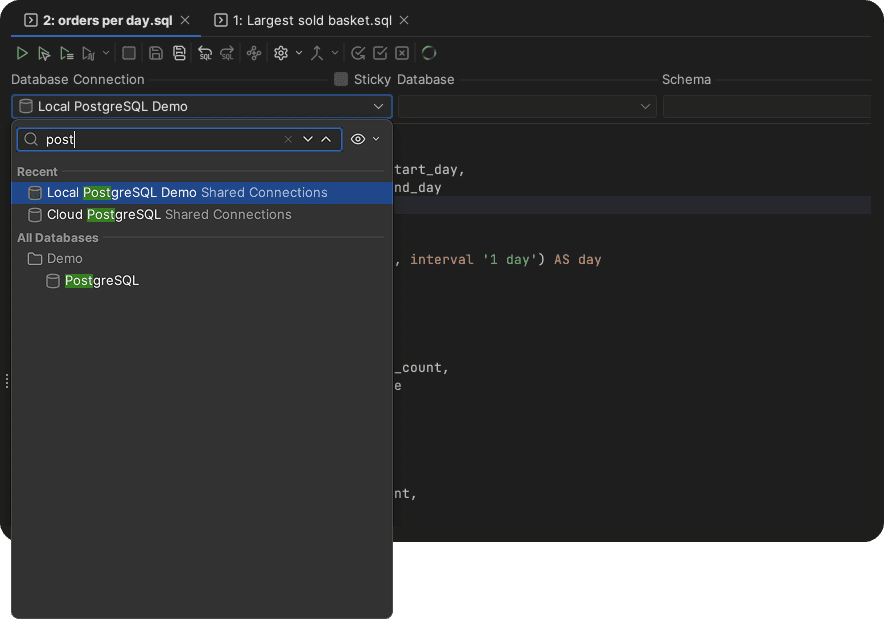Click the 'Recent' section header

37,172
